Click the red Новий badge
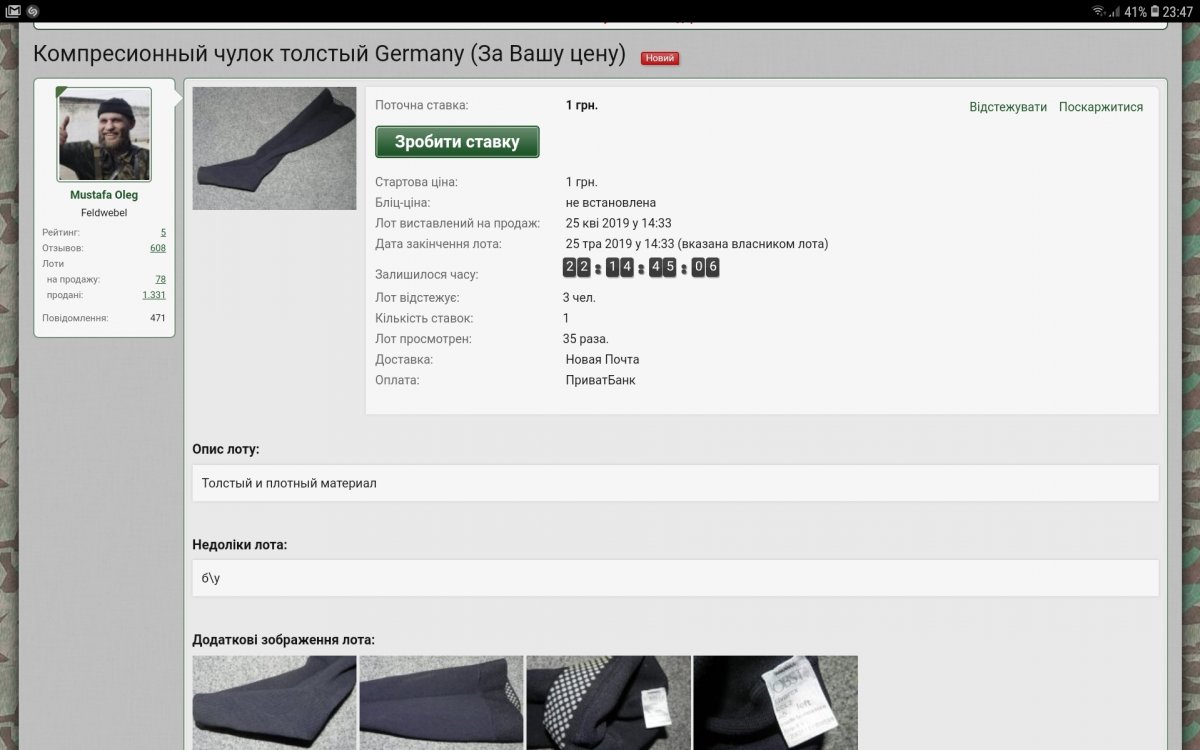Image resolution: width=1200 pixels, height=750 pixels. [x=660, y=58]
